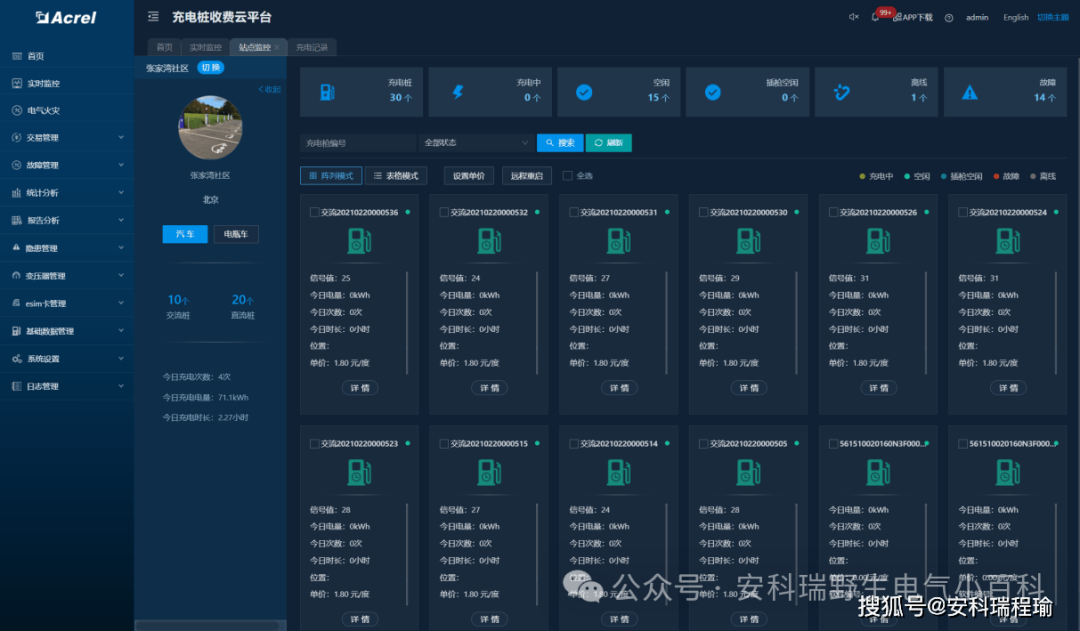
Task: Click the chevron arrow beside 交易管理
Action: click(x=121, y=138)
